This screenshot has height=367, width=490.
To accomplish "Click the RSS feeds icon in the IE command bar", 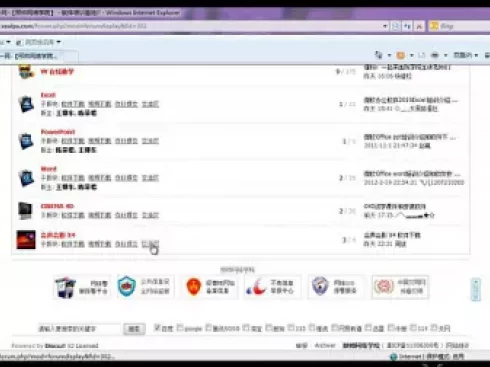I will pyautogui.click(x=401, y=55).
